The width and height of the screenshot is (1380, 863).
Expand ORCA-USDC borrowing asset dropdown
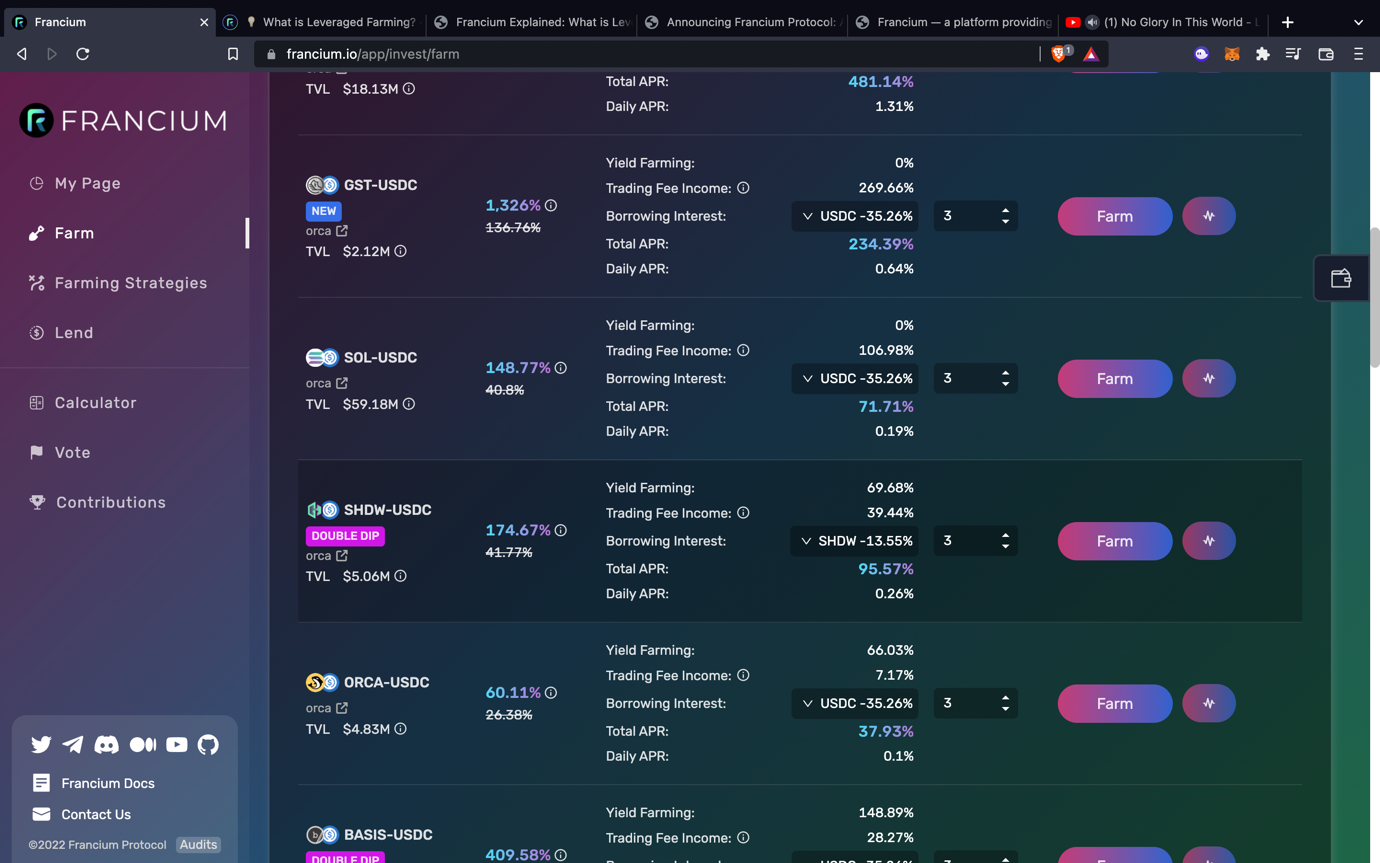point(855,704)
